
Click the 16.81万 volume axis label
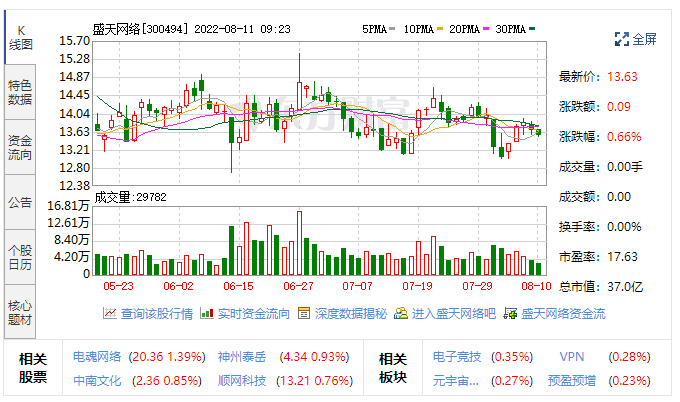(x=68, y=206)
